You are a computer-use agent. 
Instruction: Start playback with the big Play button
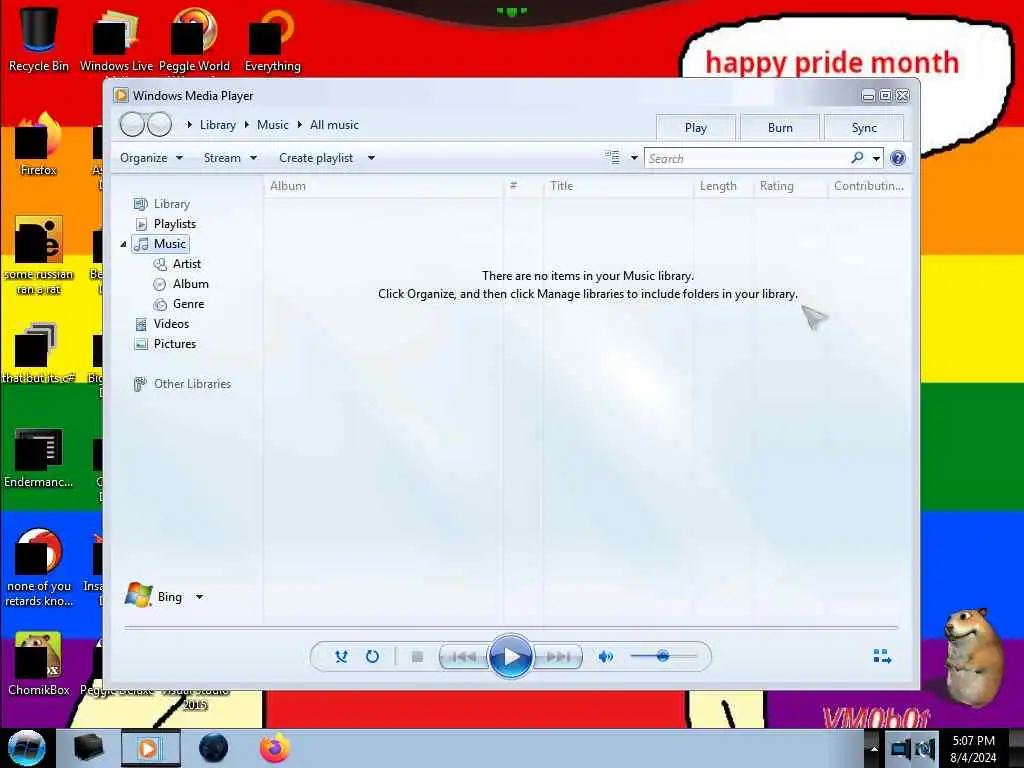point(510,656)
